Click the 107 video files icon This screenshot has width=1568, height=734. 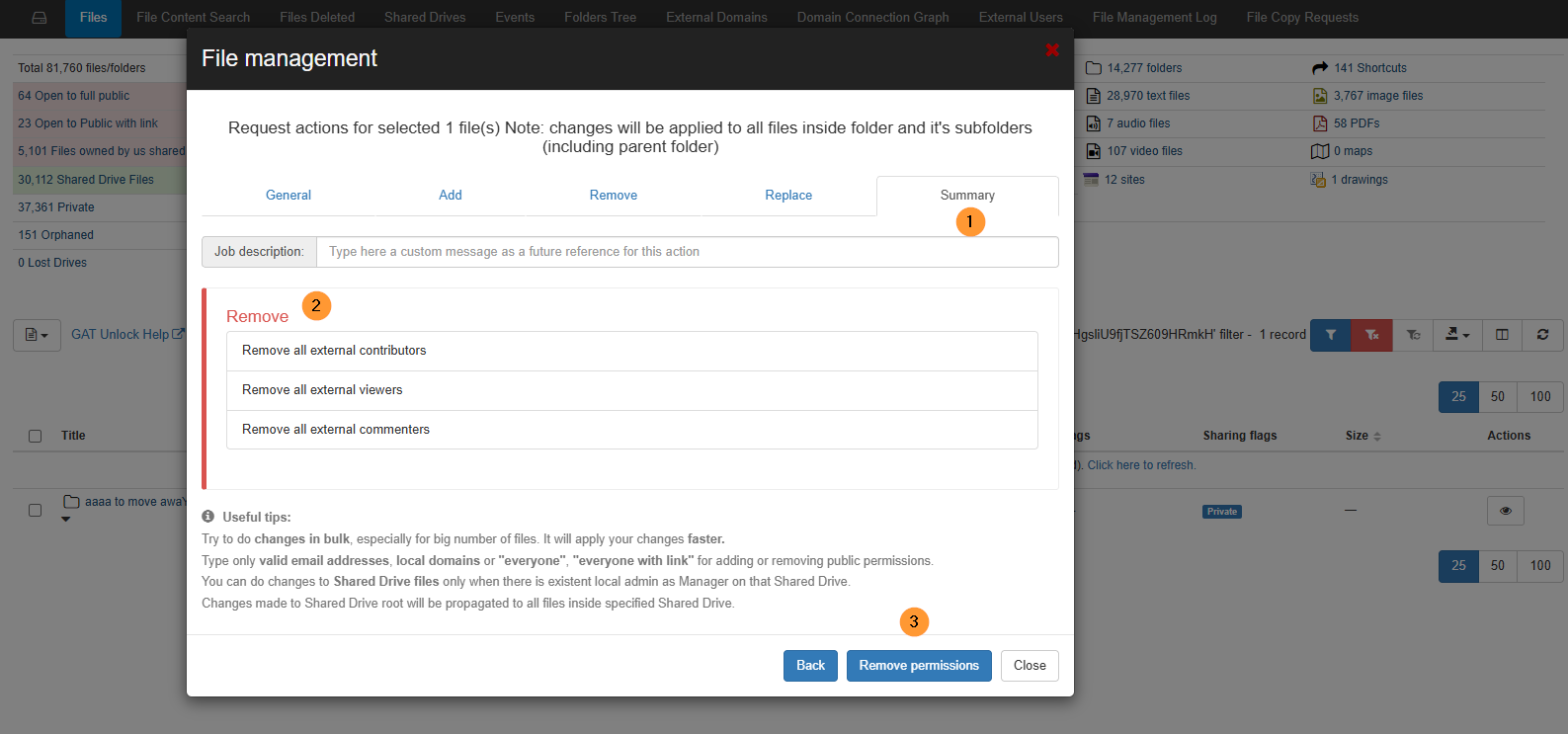tap(1094, 151)
